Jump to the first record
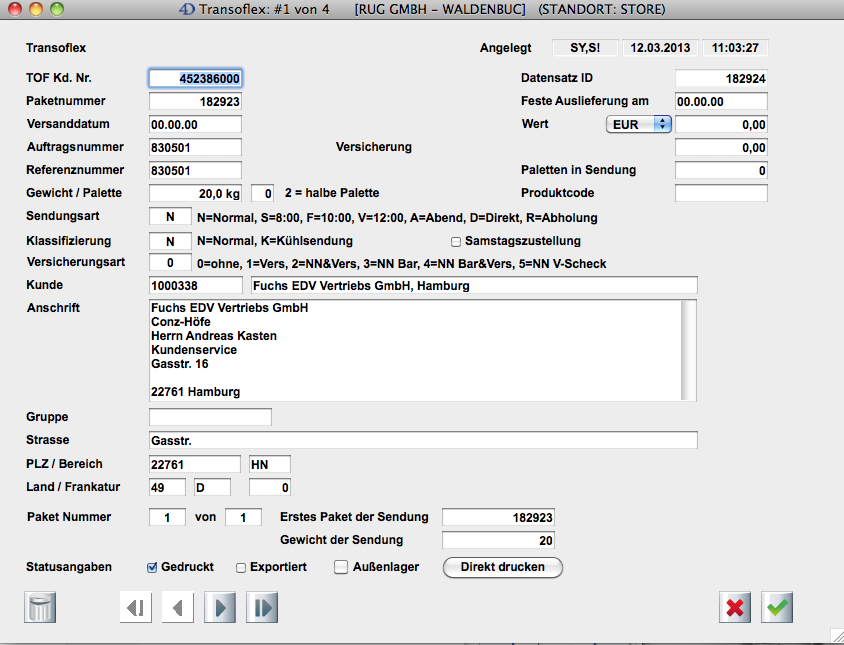844x645 pixels. pos(135,607)
